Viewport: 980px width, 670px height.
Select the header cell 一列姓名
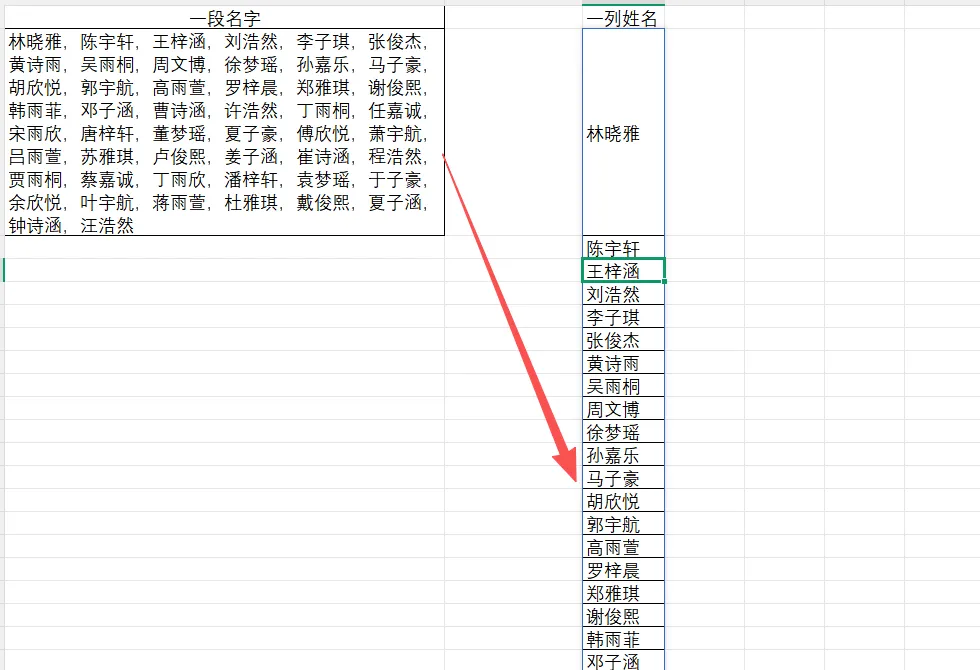coord(623,18)
